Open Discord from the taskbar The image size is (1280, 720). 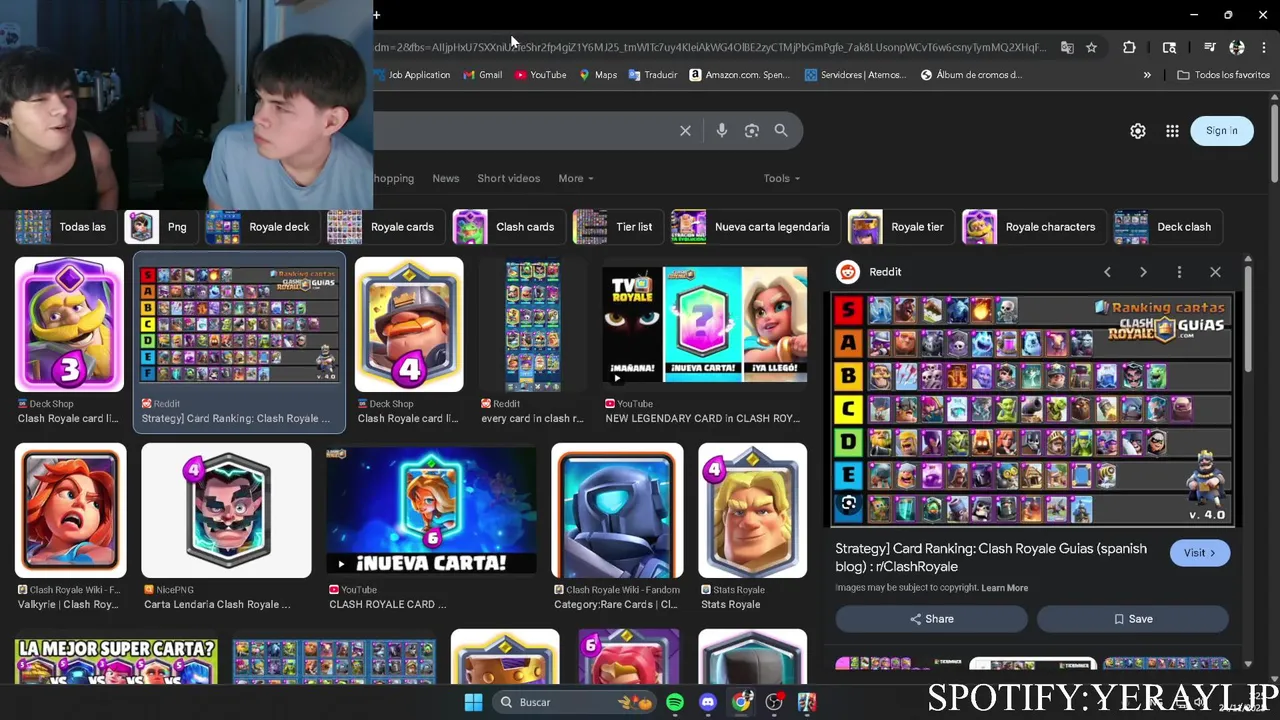click(x=708, y=702)
